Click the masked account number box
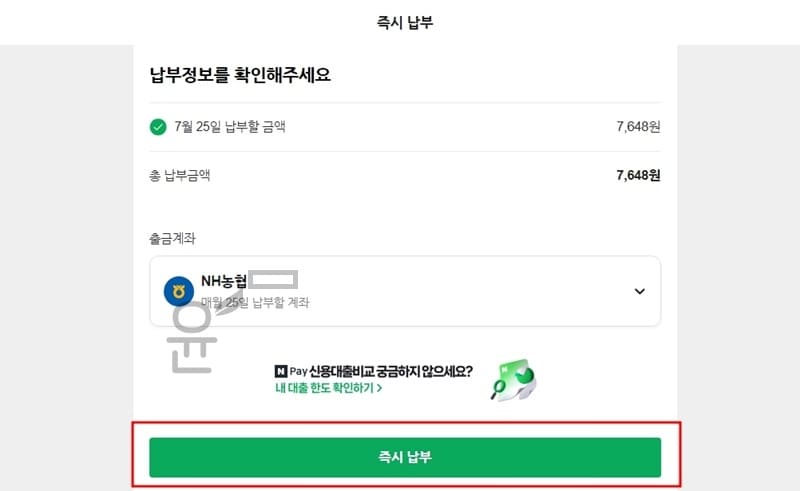The width and height of the screenshot is (800, 491). 273,280
